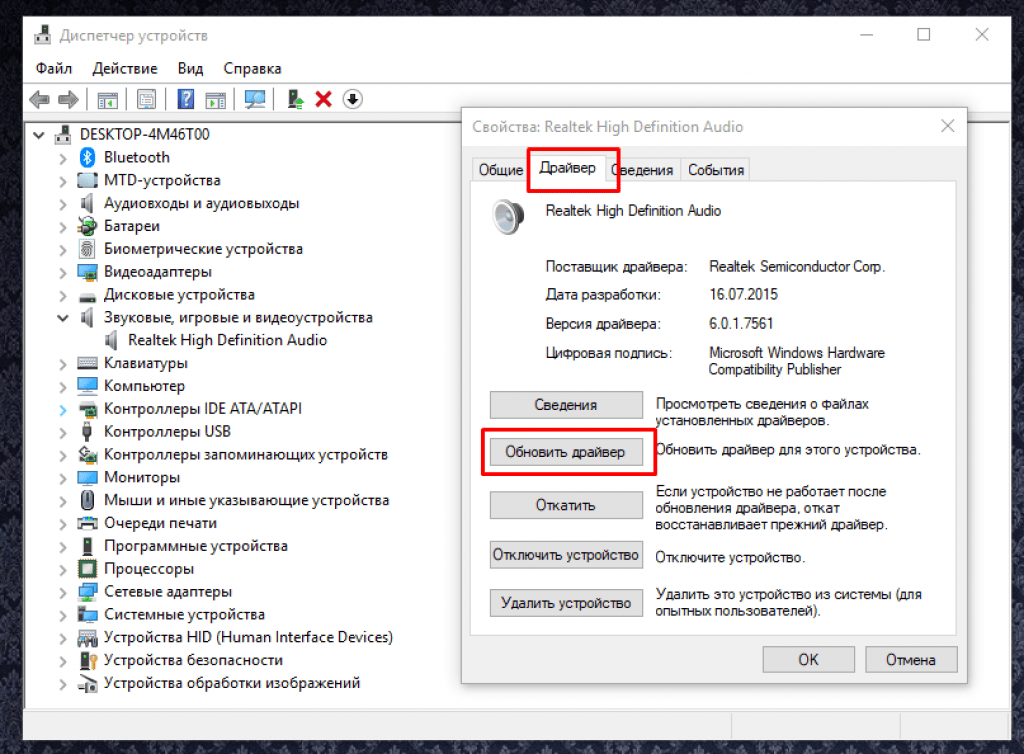The width and height of the screenshot is (1024, 754).
Task: Expand the Компьютер category
Action: tap(63, 386)
